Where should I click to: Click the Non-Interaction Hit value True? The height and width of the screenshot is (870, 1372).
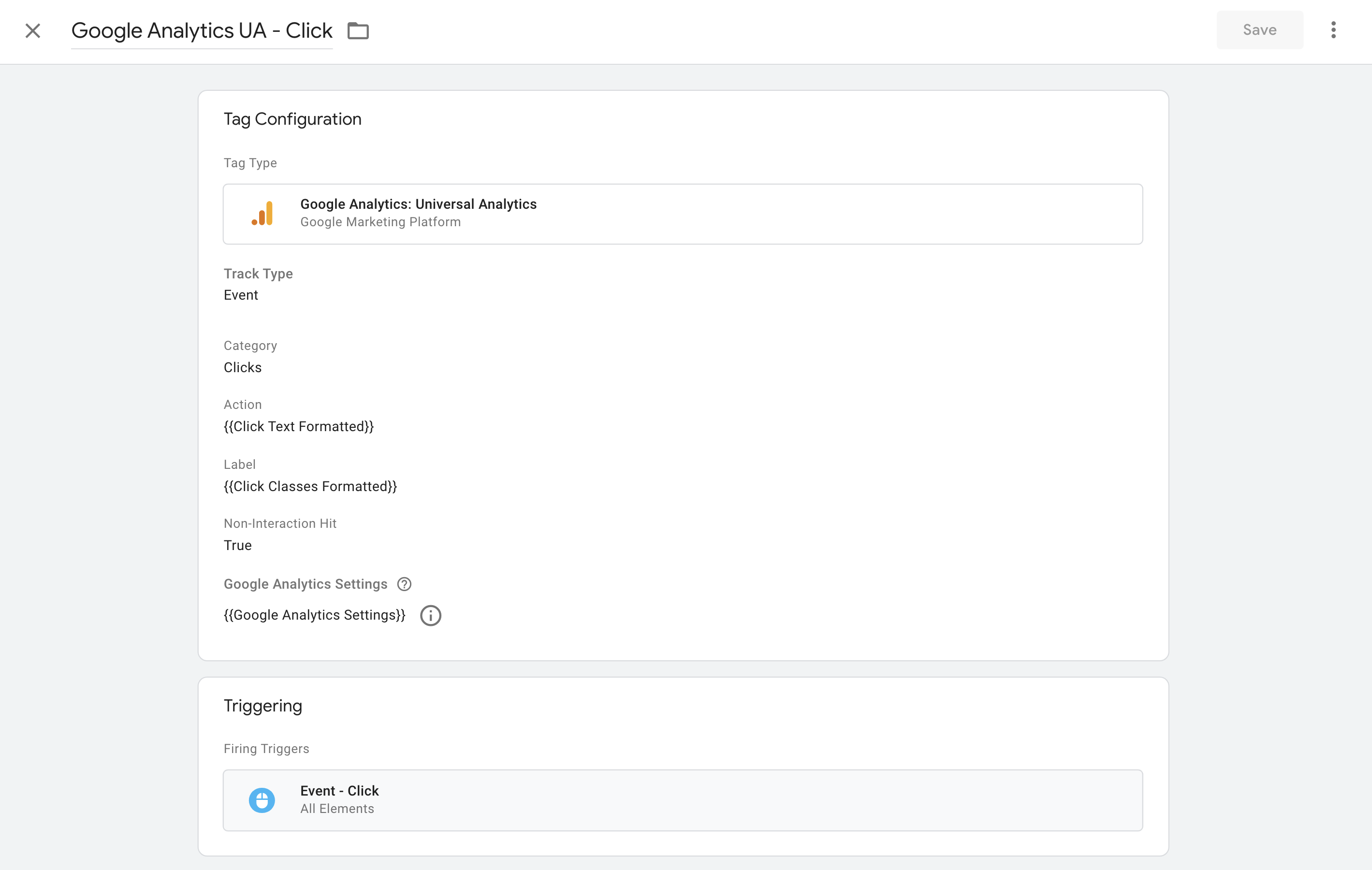[x=237, y=545]
